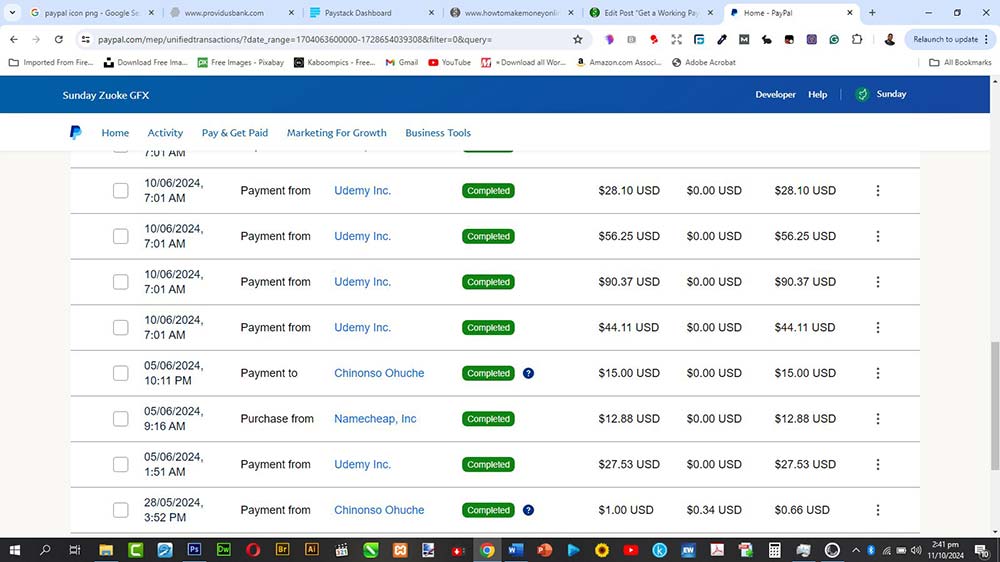Select the $28.10 Udemy payment checkbox
The height and width of the screenshot is (562, 1000).
click(x=121, y=191)
